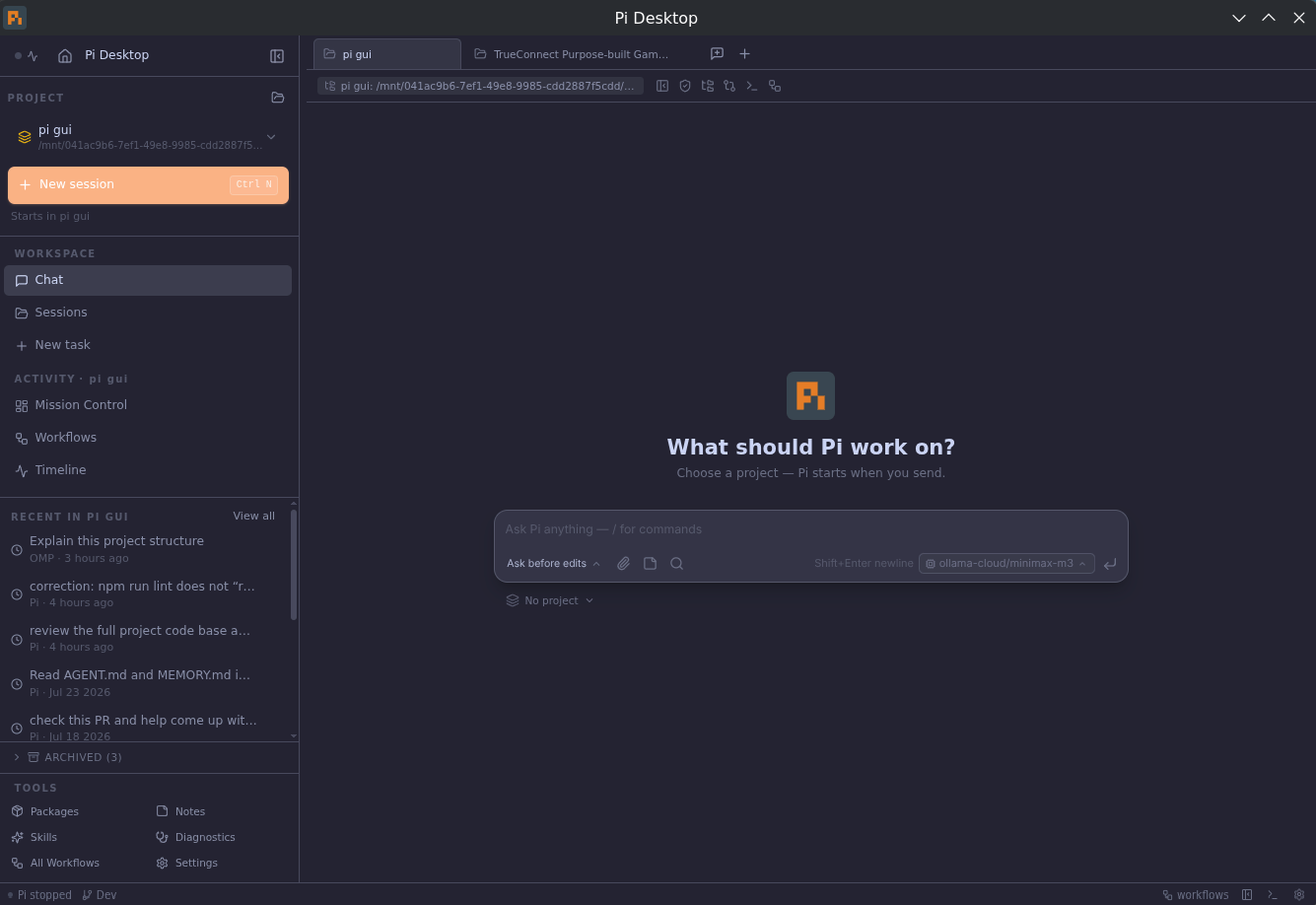Click the 'Ask Pi anything' input field
Screen dimensions: 1316x905
coord(810,529)
